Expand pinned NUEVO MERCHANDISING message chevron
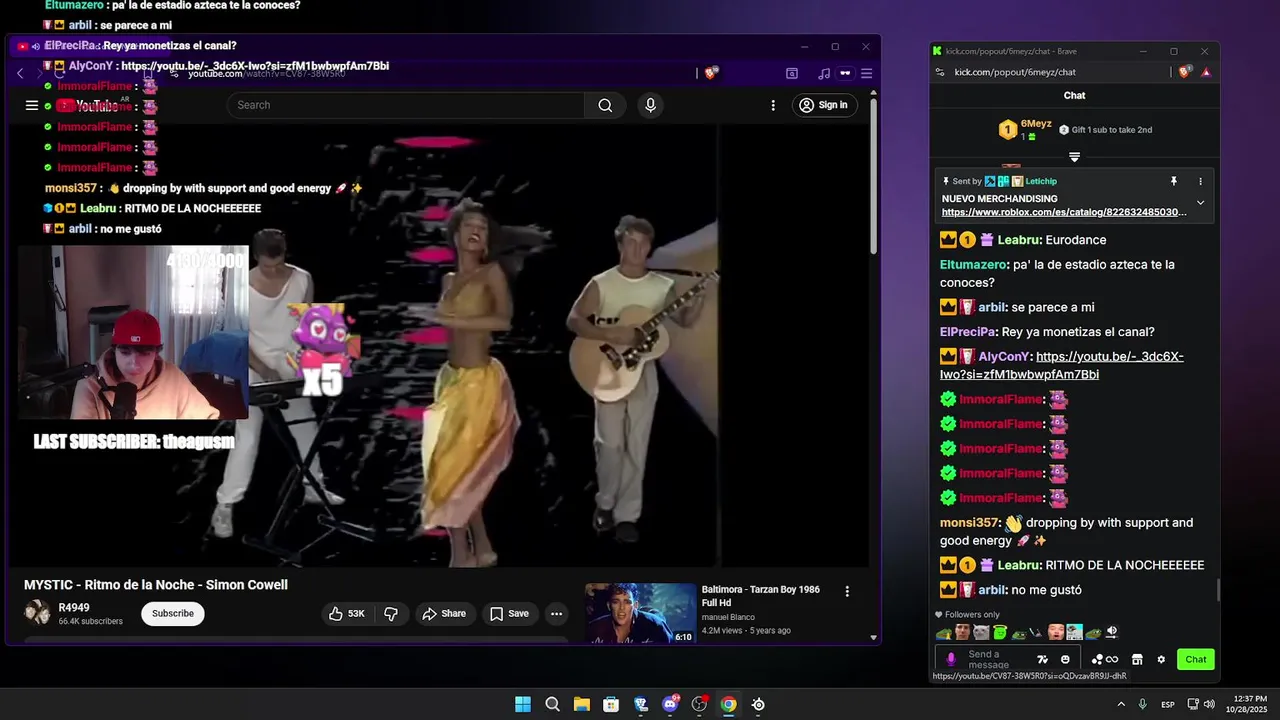This screenshot has width=1280, height=720. click(x=1201, y=203)
